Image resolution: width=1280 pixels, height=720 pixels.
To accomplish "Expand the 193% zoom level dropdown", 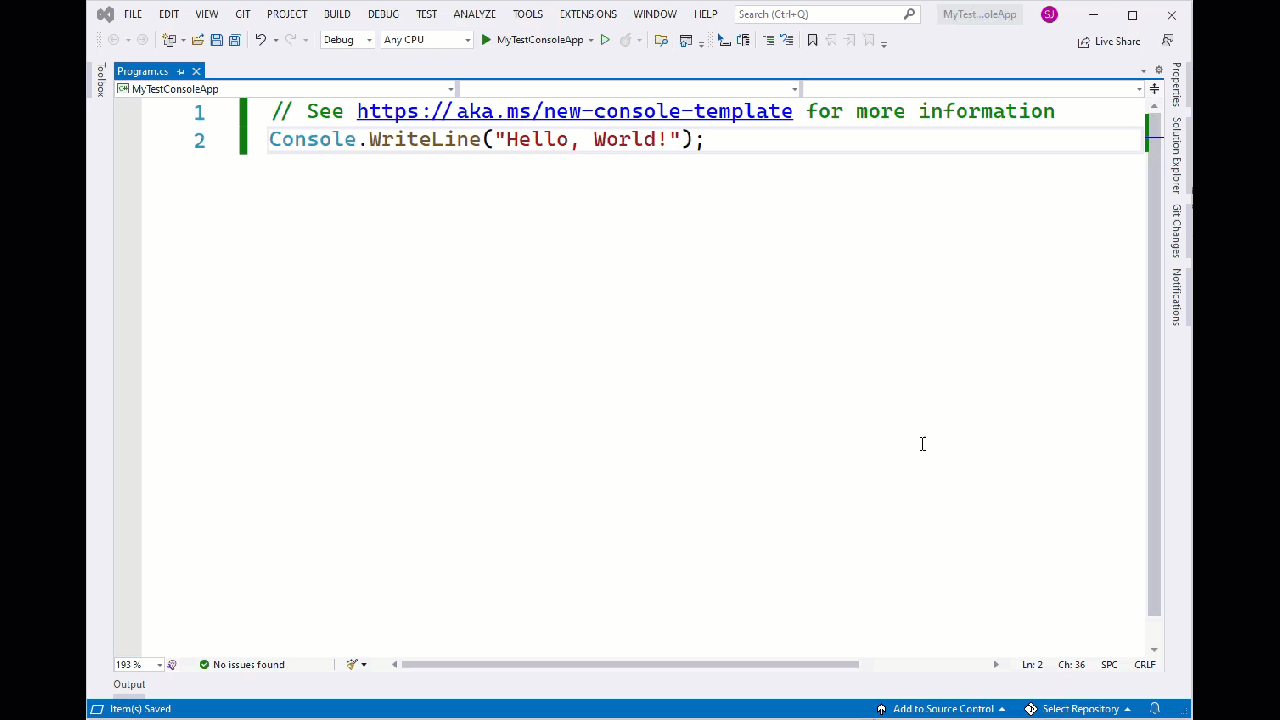I will point(159,665).
